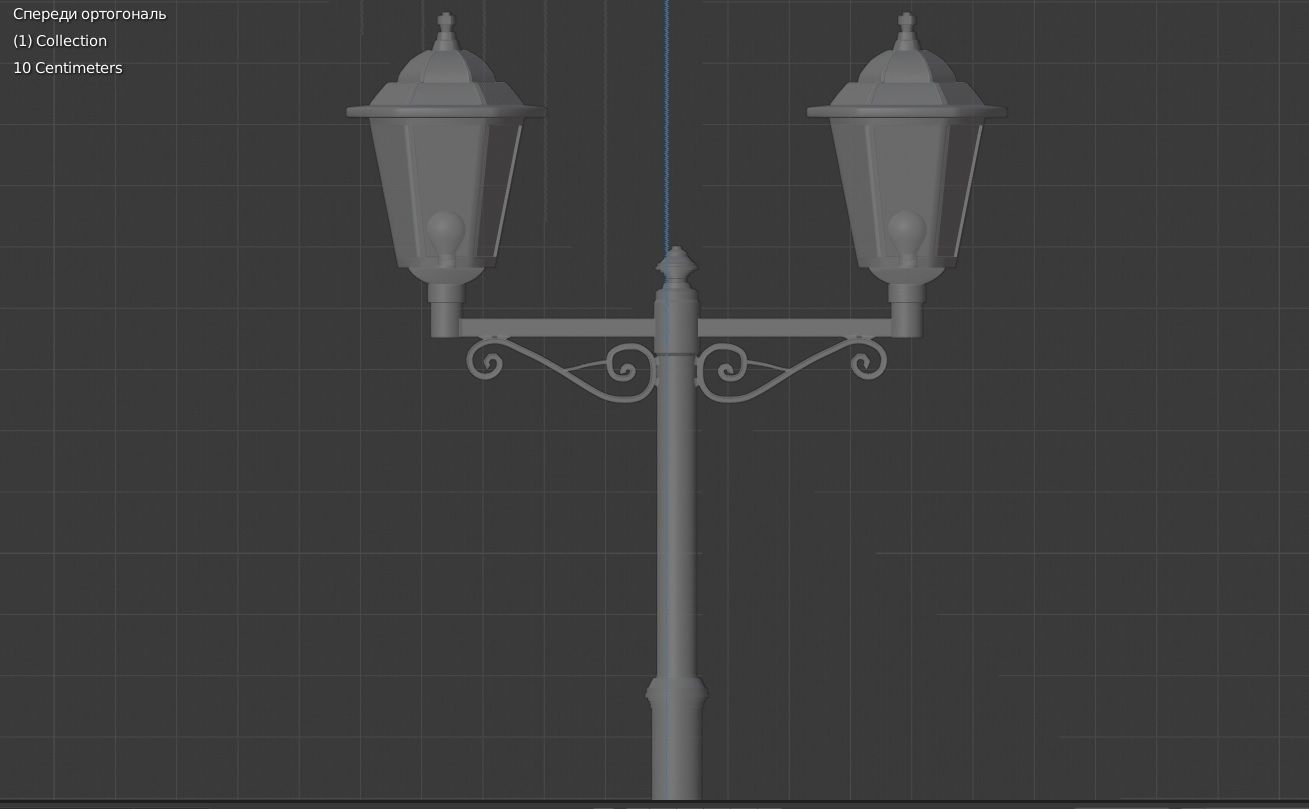Select the left scroll ornament bracket

coord(560,370)
